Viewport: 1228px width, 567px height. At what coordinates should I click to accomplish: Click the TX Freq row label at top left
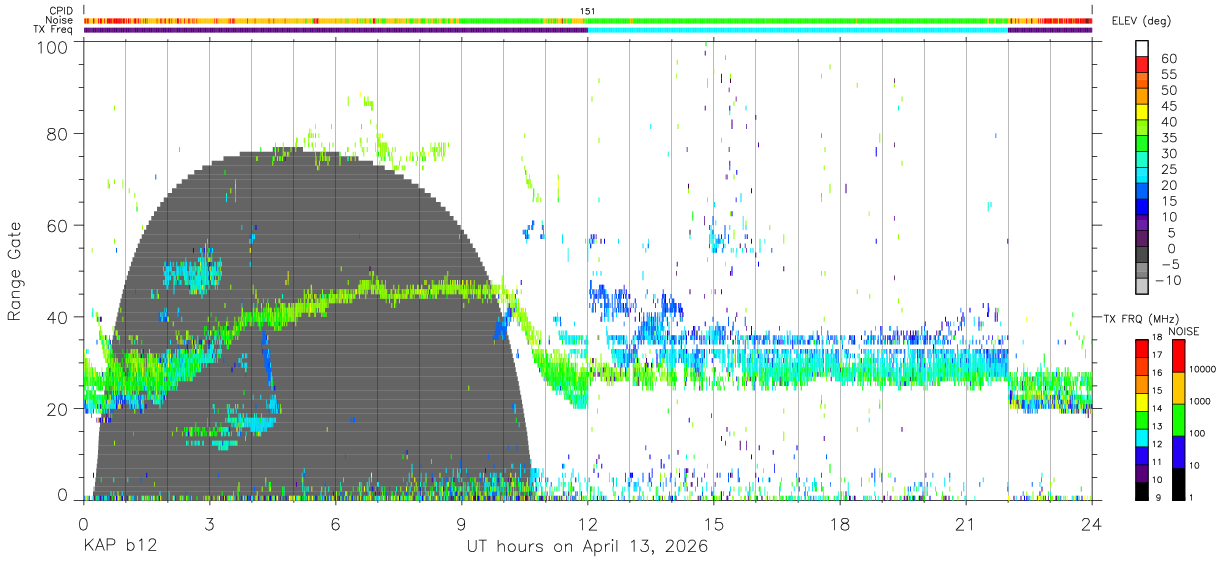[x=54, y=29]
